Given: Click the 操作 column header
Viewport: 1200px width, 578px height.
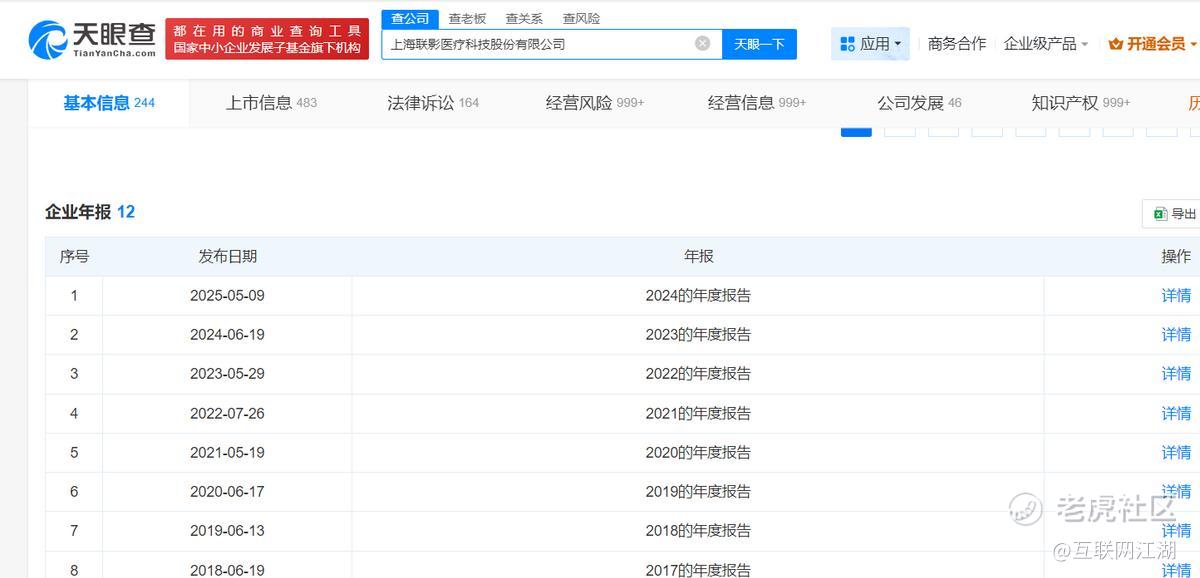Looking at the screenshot, I should [1176, 256].
